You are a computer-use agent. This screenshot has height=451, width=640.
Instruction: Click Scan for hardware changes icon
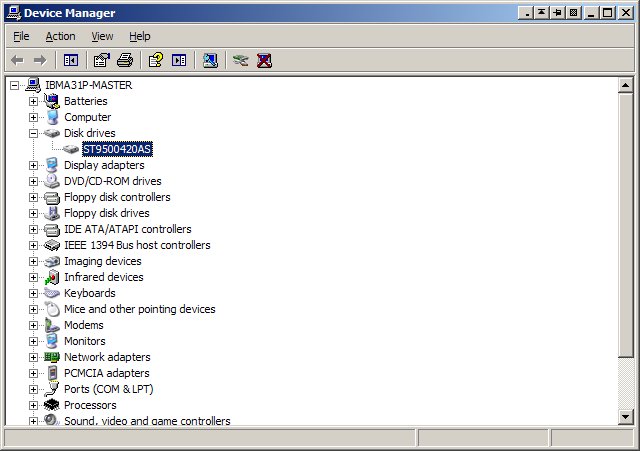210,60
